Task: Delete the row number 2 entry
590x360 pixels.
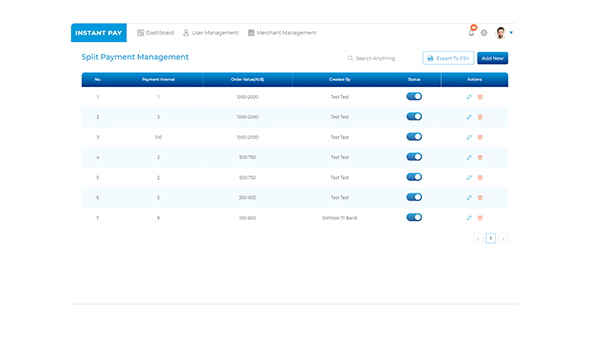Action: (480, 117)
